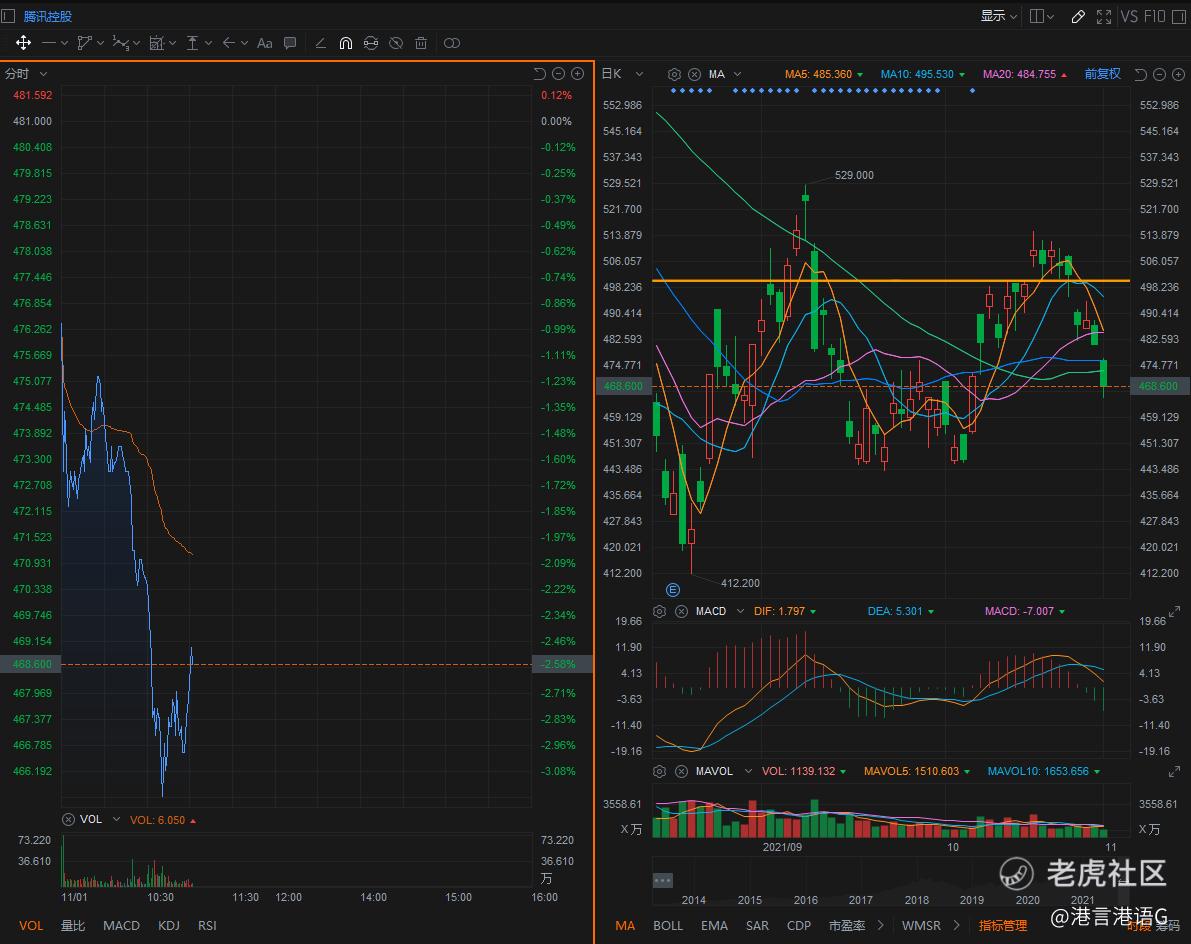Open settings gear for MACD indicator
The height and width of the screenshot is (944, 1191).
(x=660, y=611)
